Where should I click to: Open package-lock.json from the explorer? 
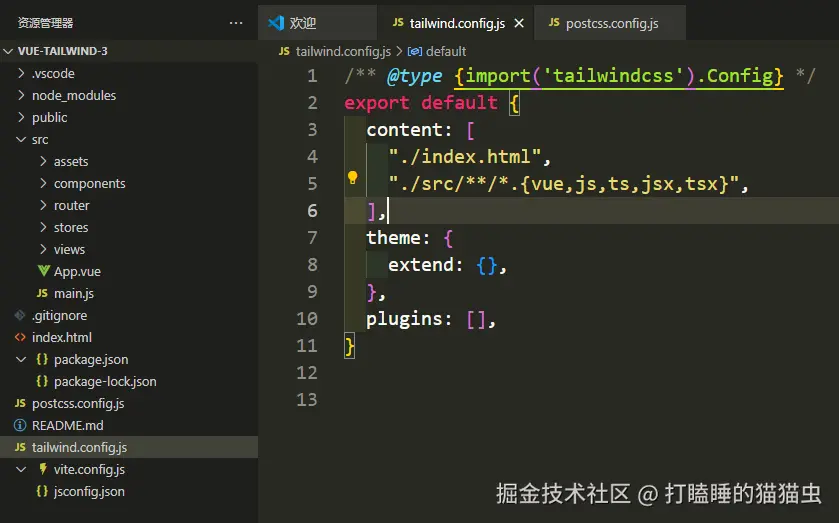click(x=105, y=381)
